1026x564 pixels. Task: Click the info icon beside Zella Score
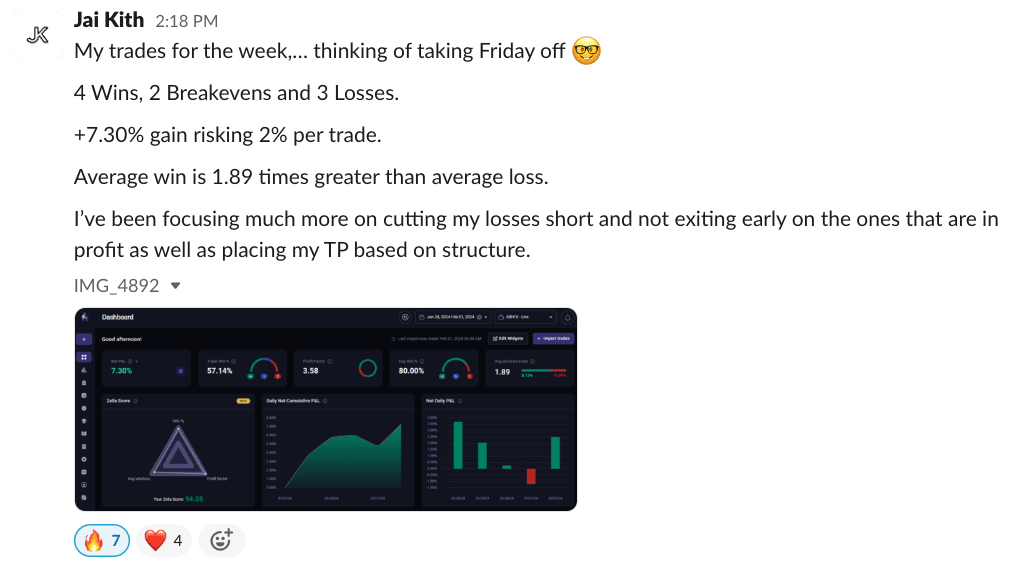point(135,400)
